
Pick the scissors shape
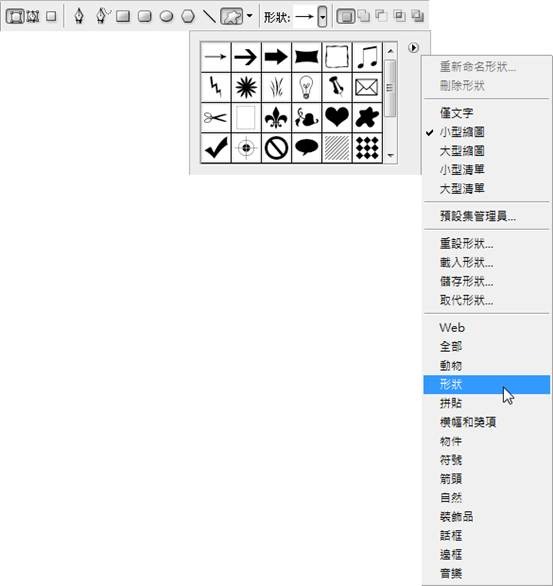[216, 117]
